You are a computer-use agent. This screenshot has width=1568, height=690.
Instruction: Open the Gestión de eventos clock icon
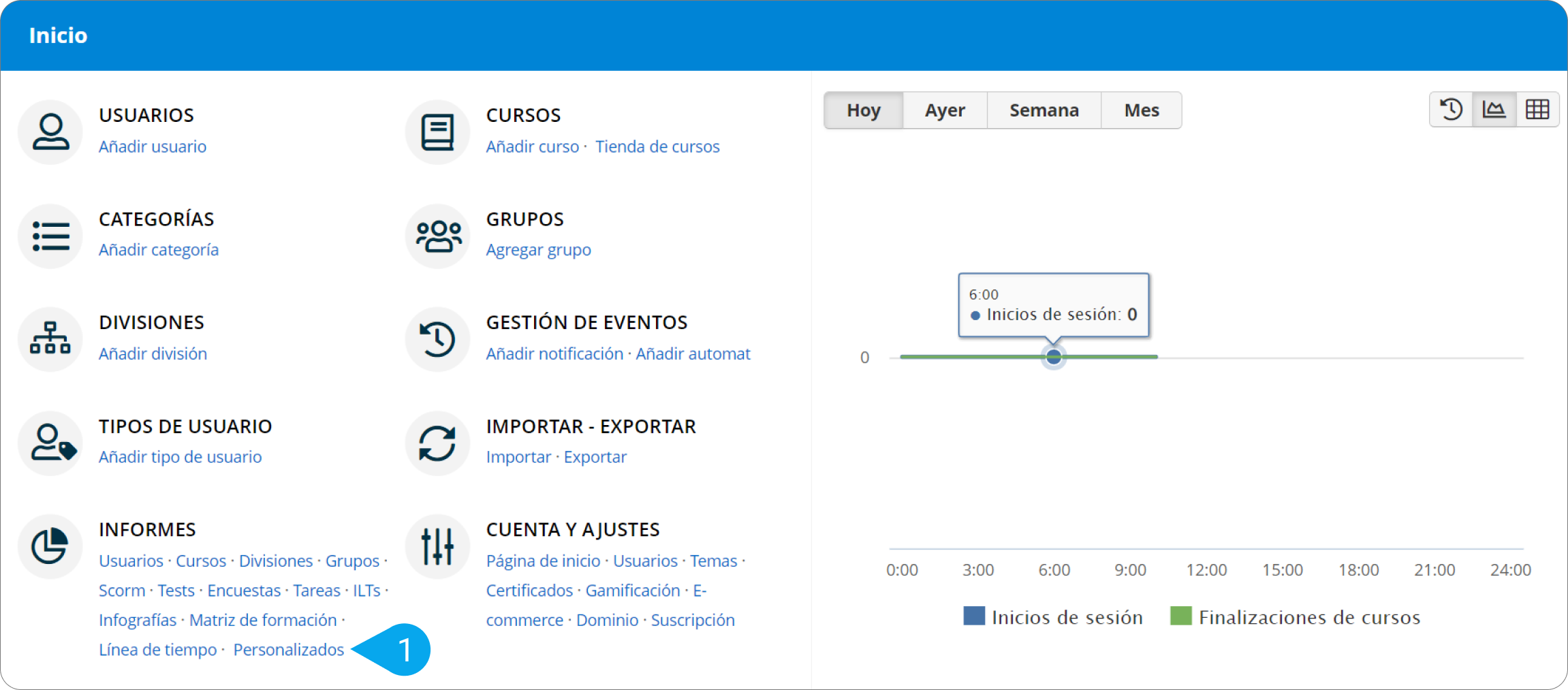coord(437,339)
